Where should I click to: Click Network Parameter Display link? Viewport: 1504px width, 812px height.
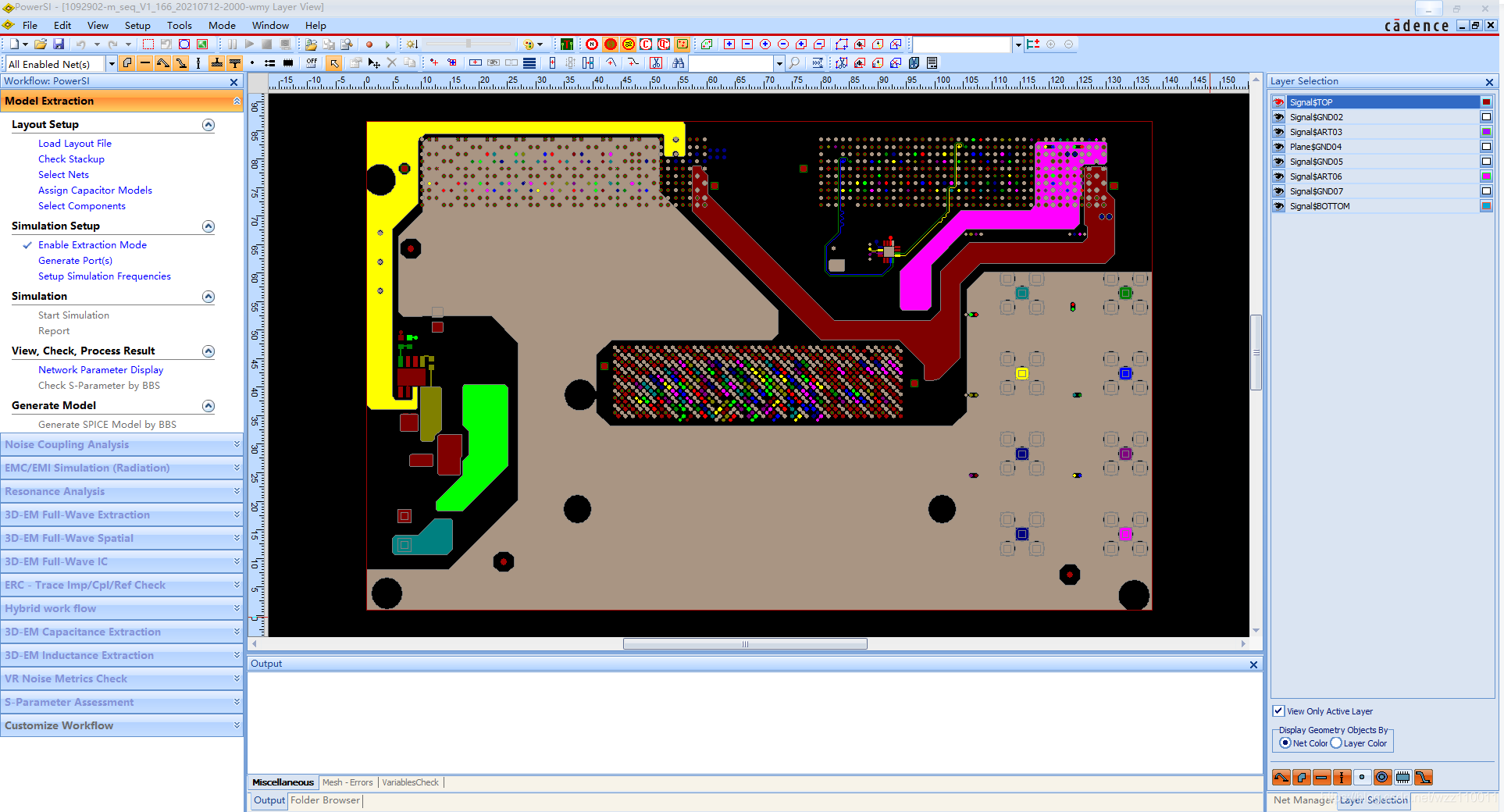pyautogui.click(x=101, y=370)
